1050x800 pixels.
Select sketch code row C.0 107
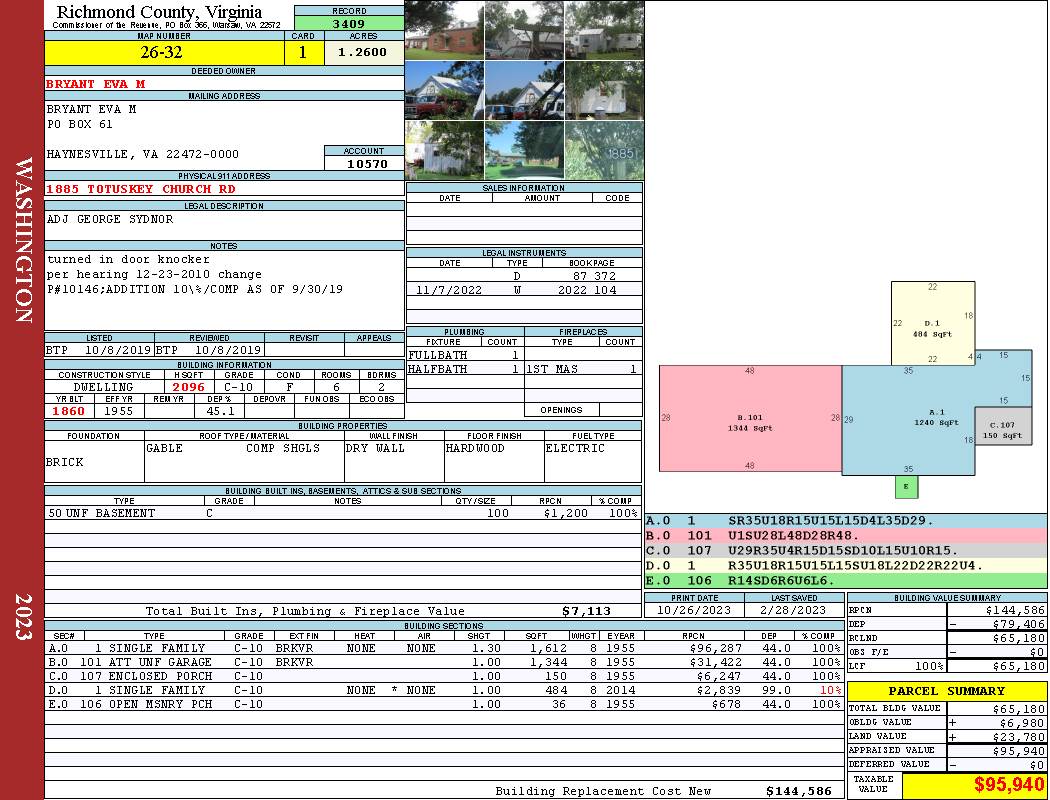click(x=846, y=550)
